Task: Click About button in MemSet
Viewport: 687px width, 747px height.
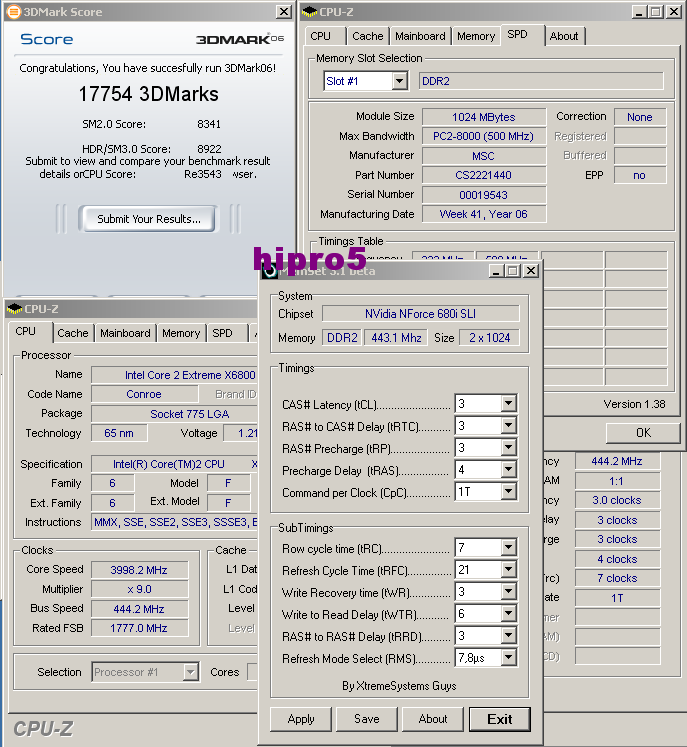Action: (433, 719)
